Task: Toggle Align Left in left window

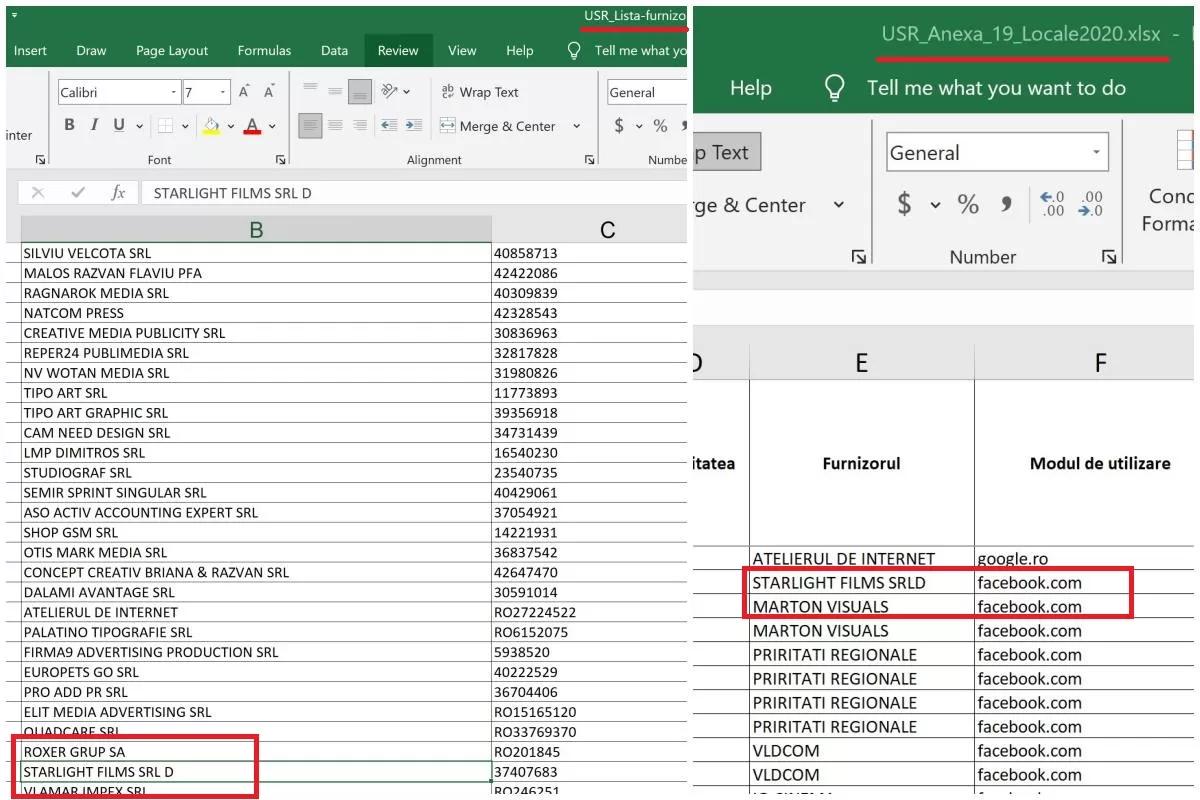Action: [310, 126]
